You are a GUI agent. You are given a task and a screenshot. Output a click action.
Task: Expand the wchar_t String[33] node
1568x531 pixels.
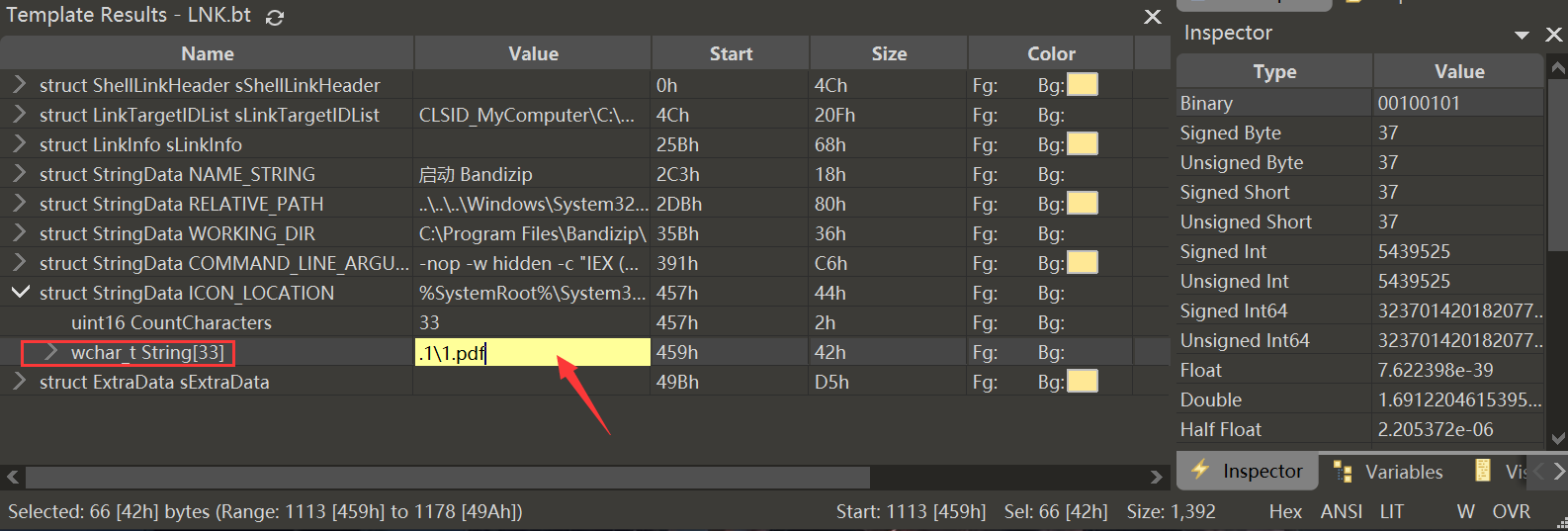(x=51, y=352)
